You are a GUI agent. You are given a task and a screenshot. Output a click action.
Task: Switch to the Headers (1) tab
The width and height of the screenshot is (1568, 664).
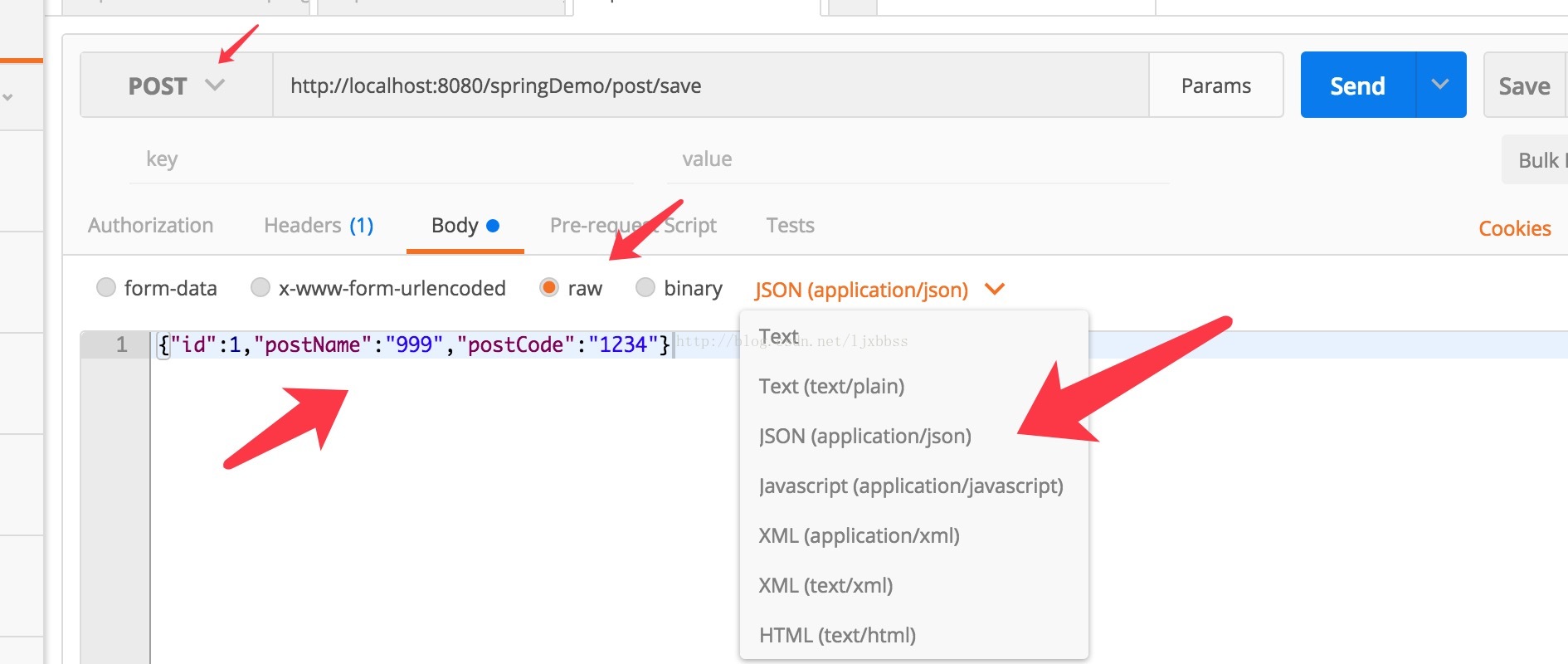pos(319,226)
